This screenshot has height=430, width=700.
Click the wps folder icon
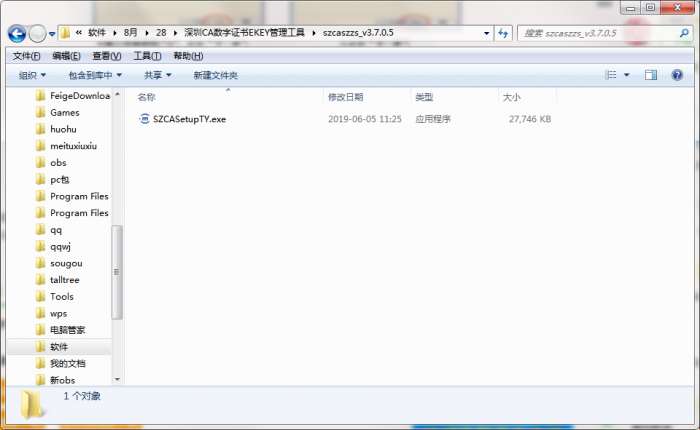pos(40,313)
